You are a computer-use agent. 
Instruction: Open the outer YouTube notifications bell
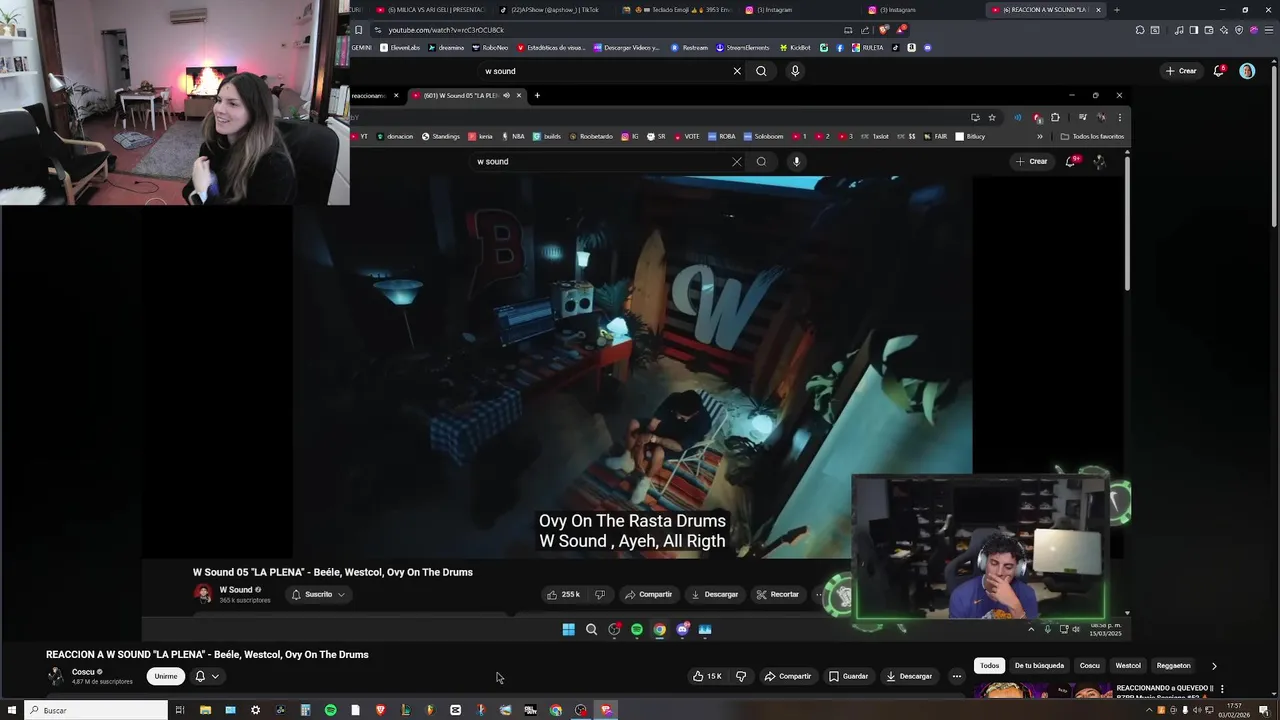click(1219, 71)
